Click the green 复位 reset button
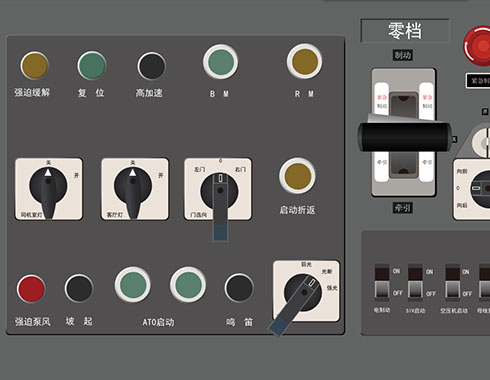Screen dimensions: 490x380 [x=92, y=65]
